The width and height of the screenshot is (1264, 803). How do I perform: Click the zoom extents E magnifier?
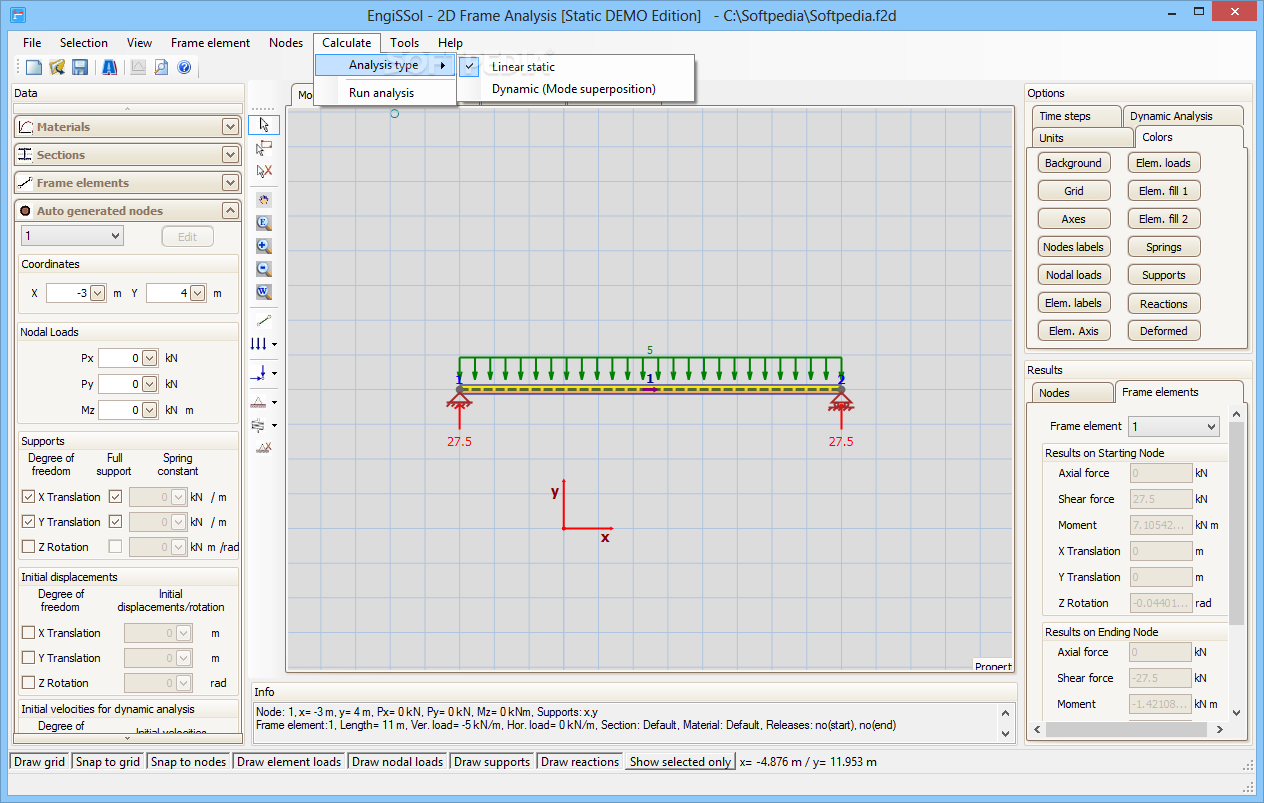pos(264,222)
